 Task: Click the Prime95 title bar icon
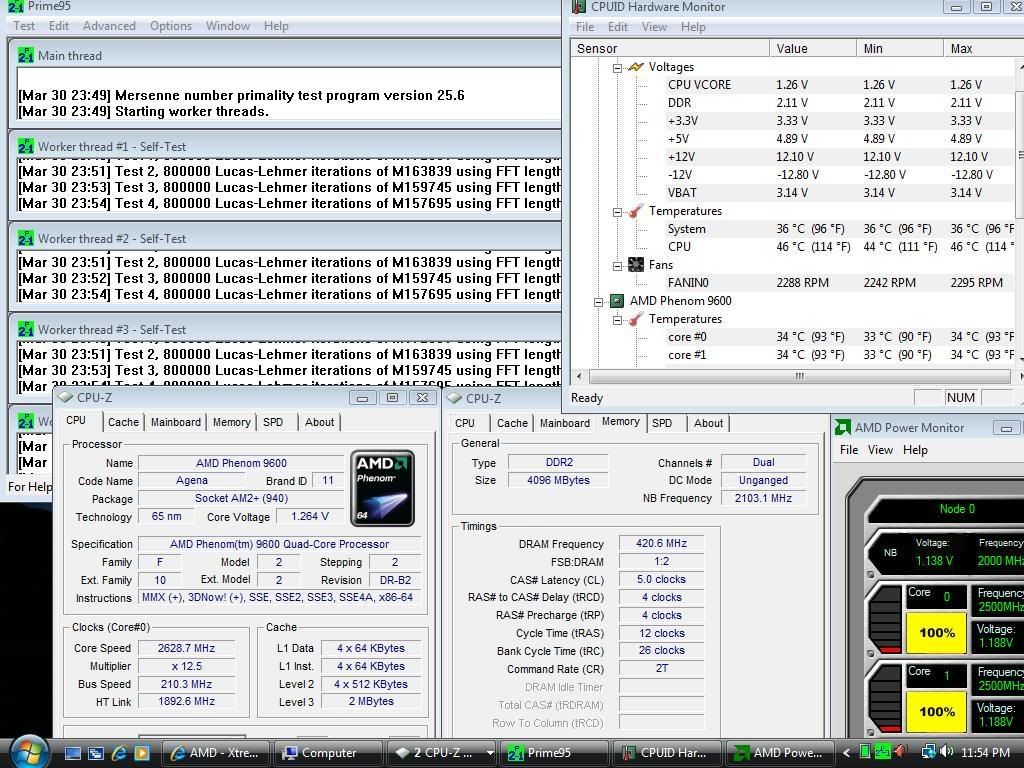tap(16, 6)
